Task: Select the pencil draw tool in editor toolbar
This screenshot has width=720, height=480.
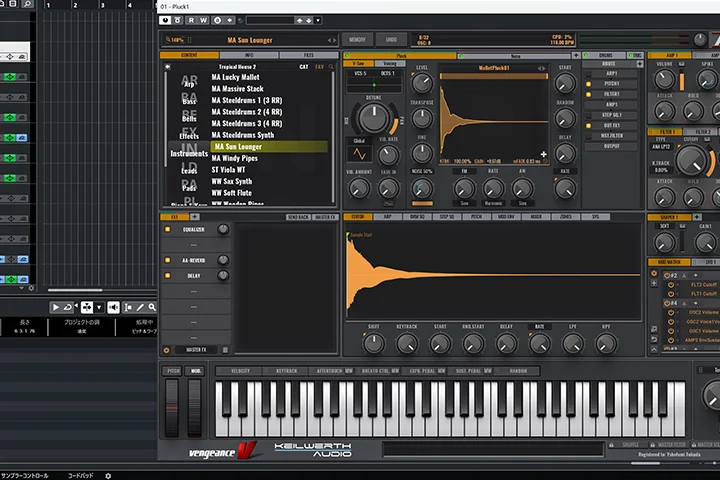Action: [140, 307]
